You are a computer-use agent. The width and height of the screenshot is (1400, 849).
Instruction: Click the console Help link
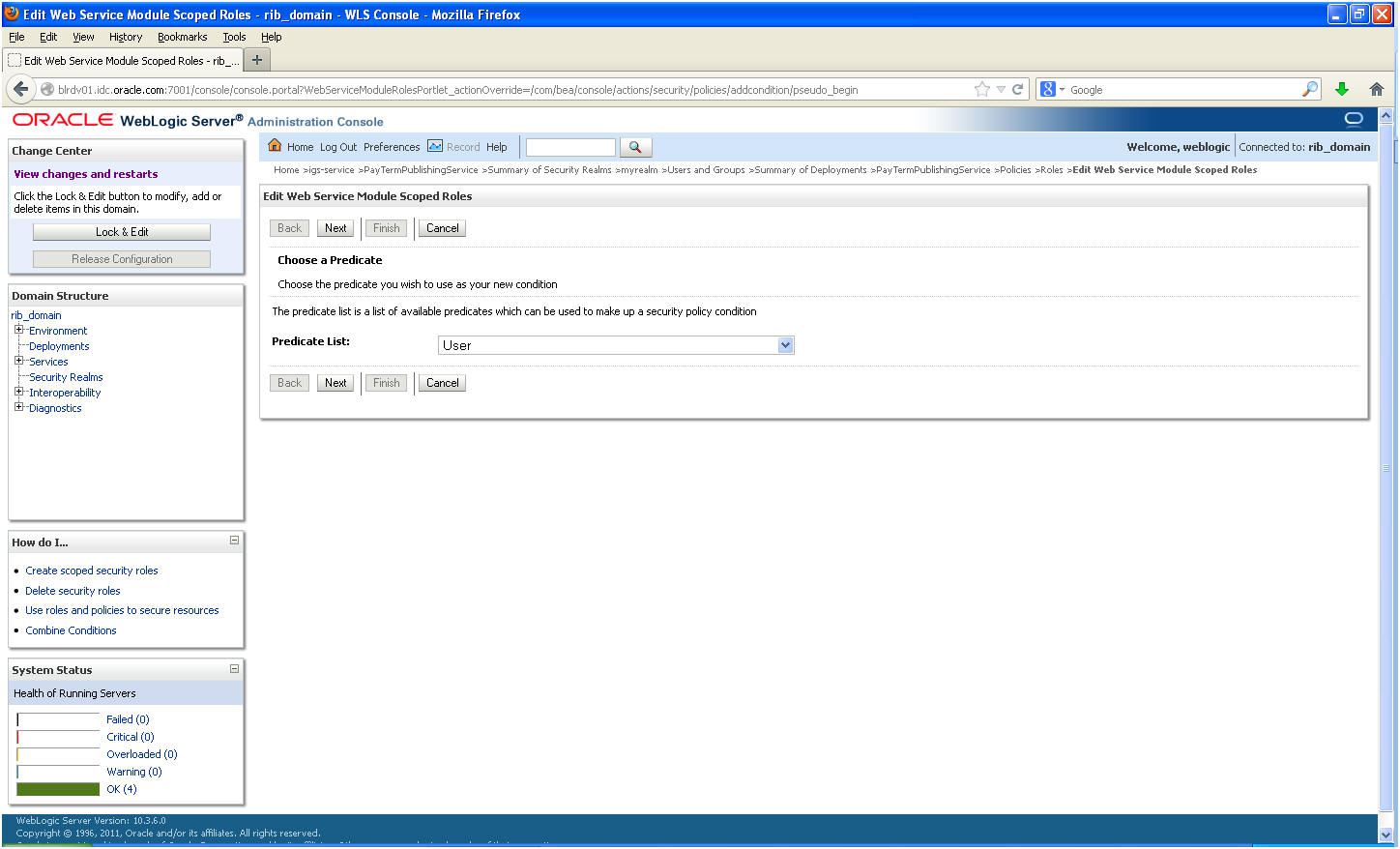(497, 147)
